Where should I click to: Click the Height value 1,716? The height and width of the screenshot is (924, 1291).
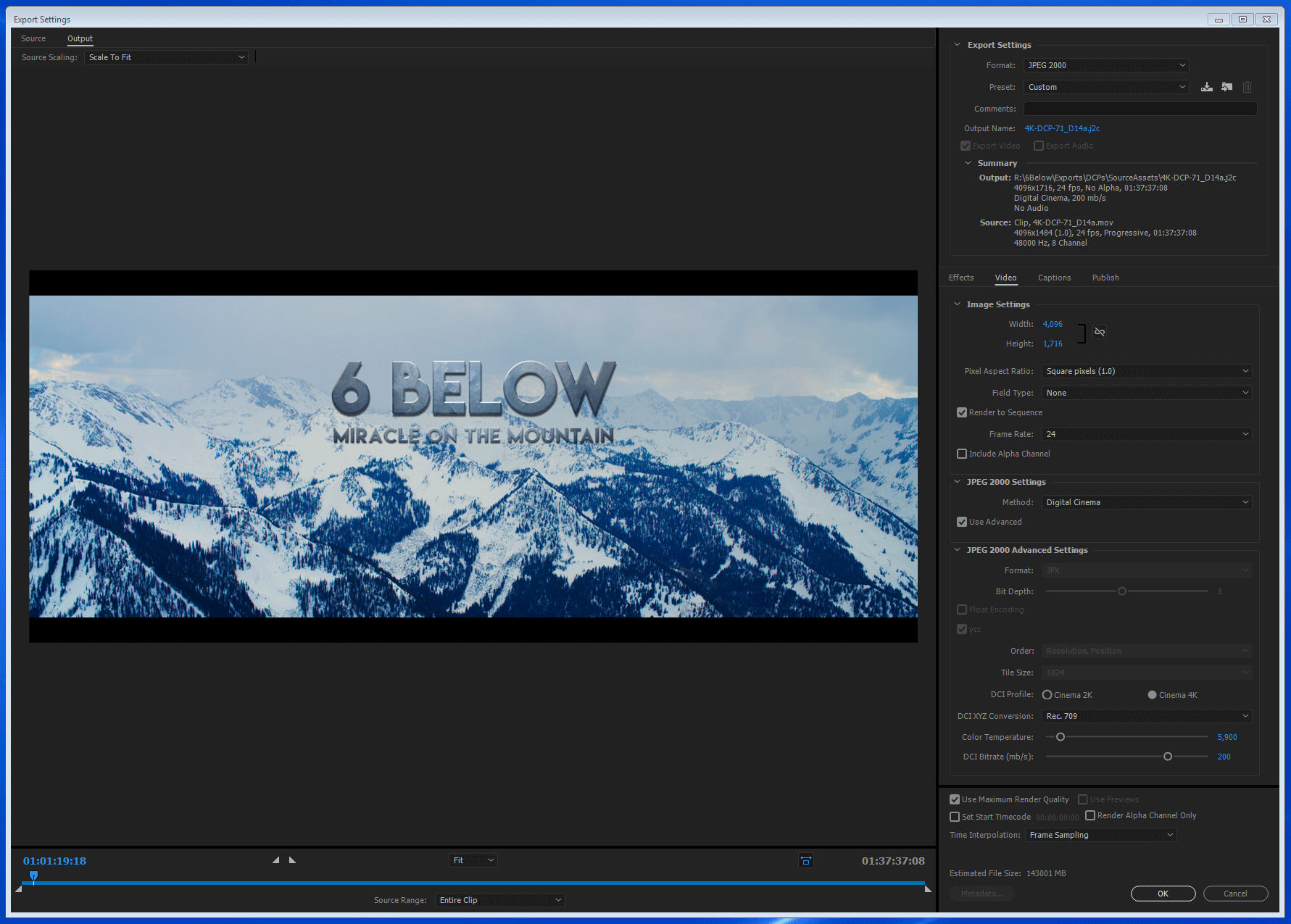[1053, 344]
